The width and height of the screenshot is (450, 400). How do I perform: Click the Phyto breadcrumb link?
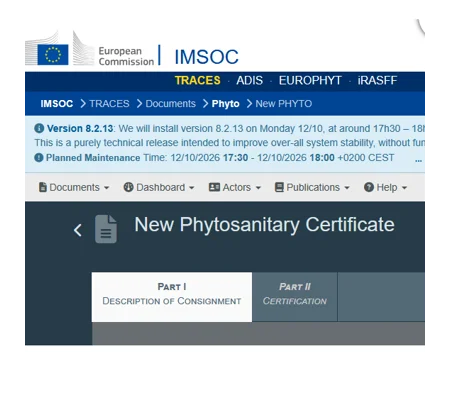[x=225, y=104]
